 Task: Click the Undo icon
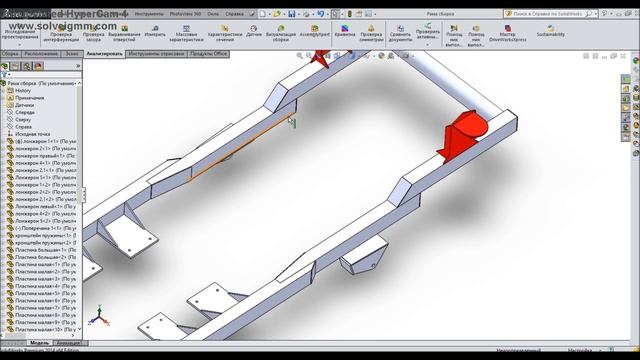pos(320,14)
